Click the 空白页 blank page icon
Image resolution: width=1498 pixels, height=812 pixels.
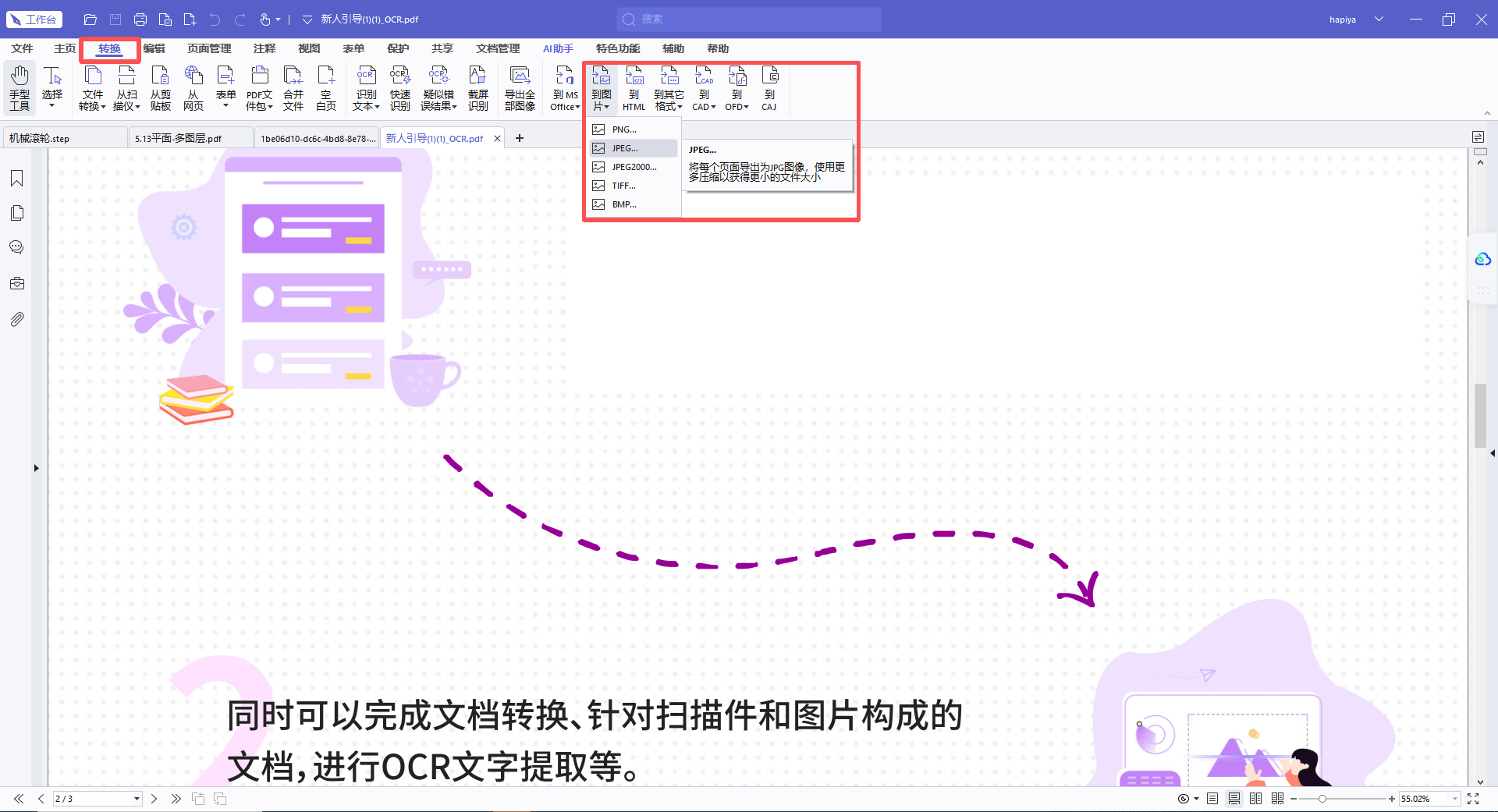(326, 87)
